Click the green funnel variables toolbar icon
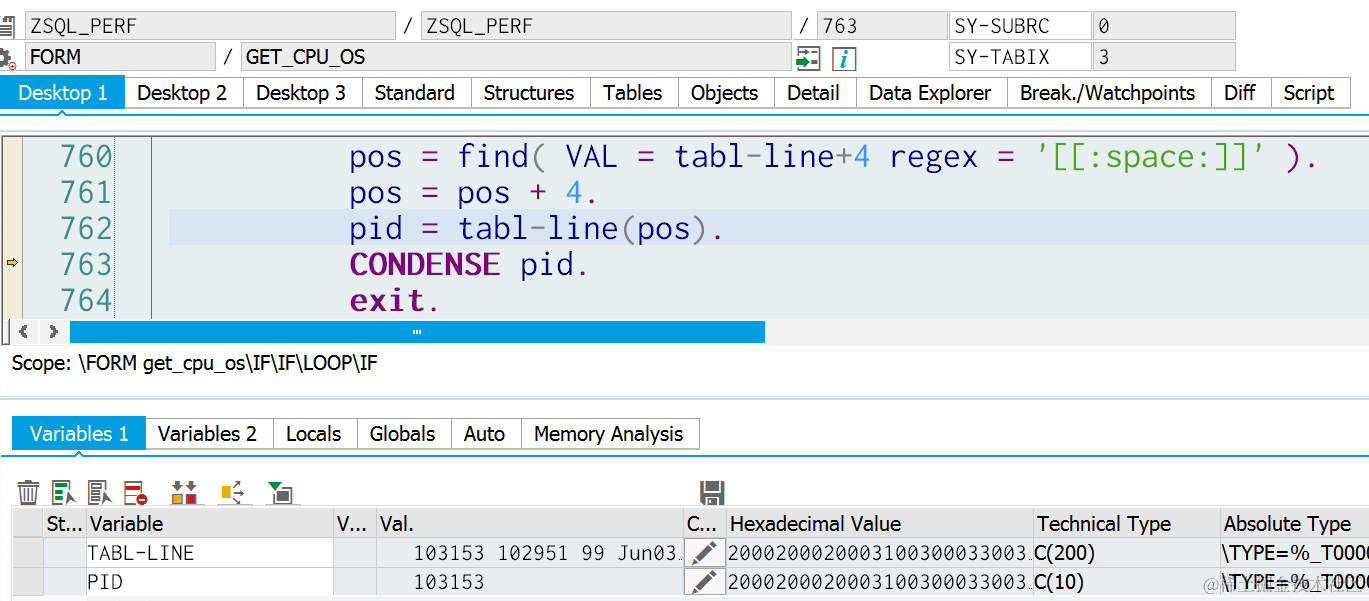The height and width of the screenshot is (601, 1369). pyautogui.click(x=279, y=492)
